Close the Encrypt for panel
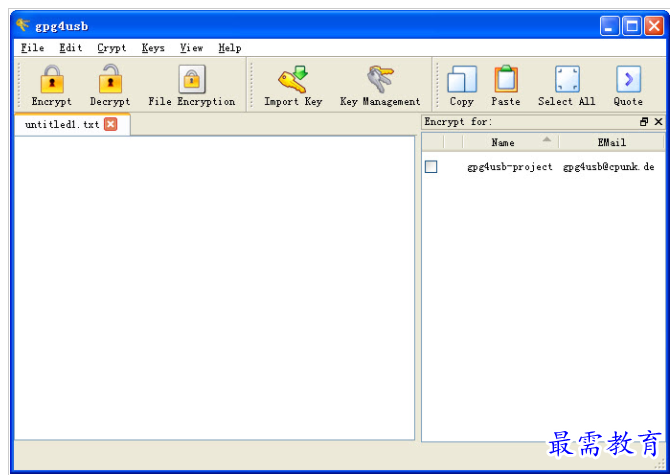 coord(658,122)
